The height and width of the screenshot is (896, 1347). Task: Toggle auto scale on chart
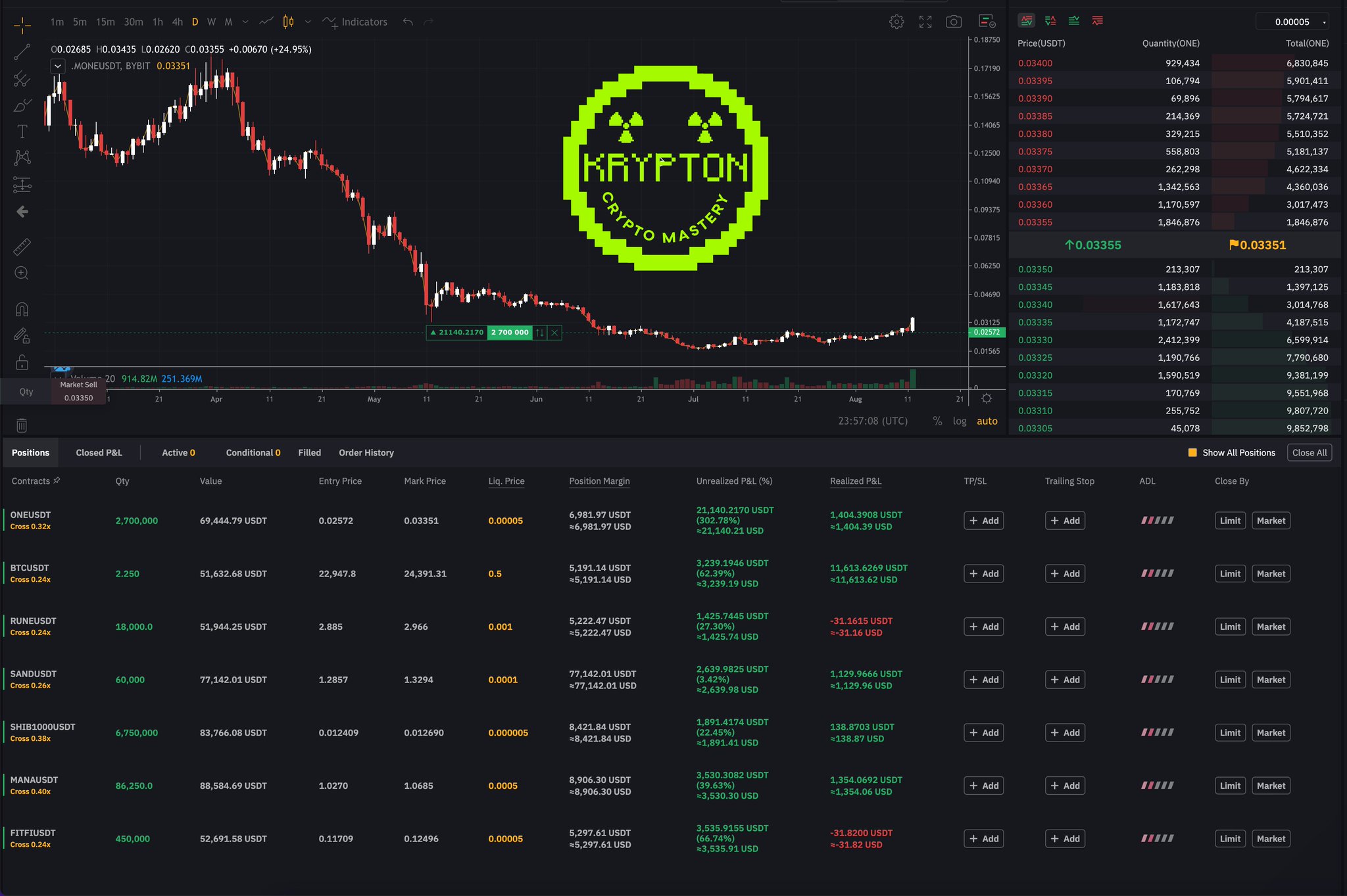pyautogui.click(x=987, y=421)
